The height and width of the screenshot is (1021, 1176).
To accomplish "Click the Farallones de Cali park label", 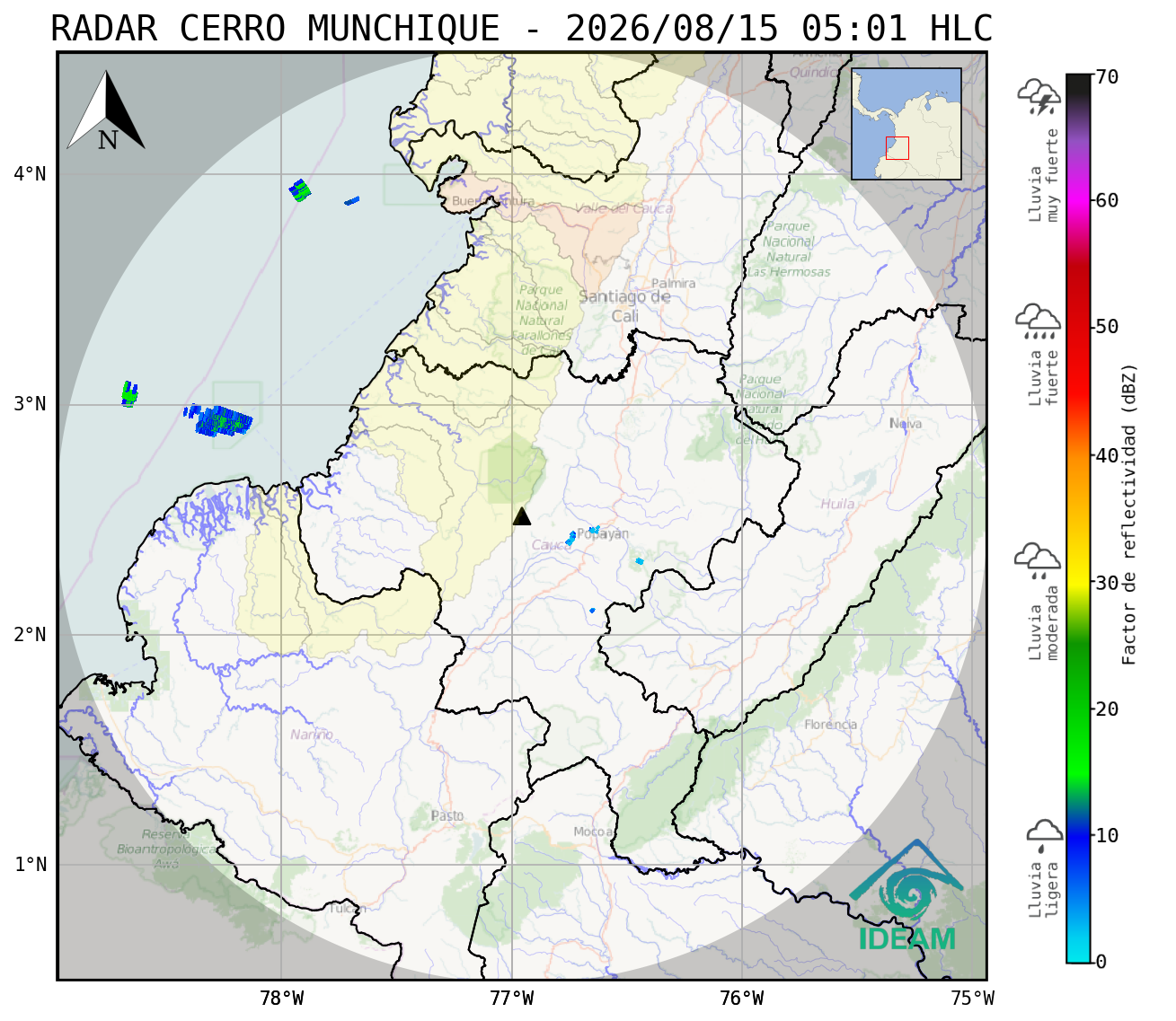I will [542, 321].
